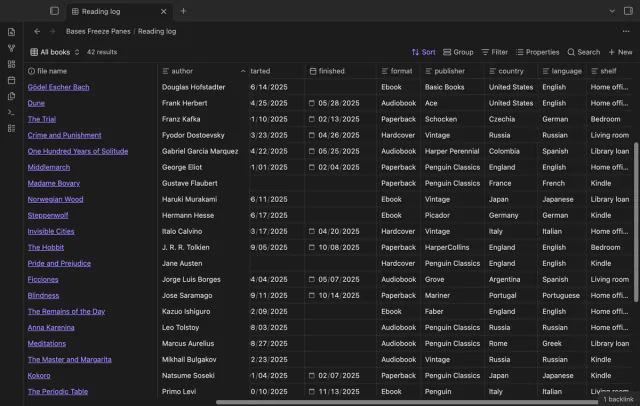Click the finished column header
This screenshot has width=640, height=406.
click(x=341, y=71)
